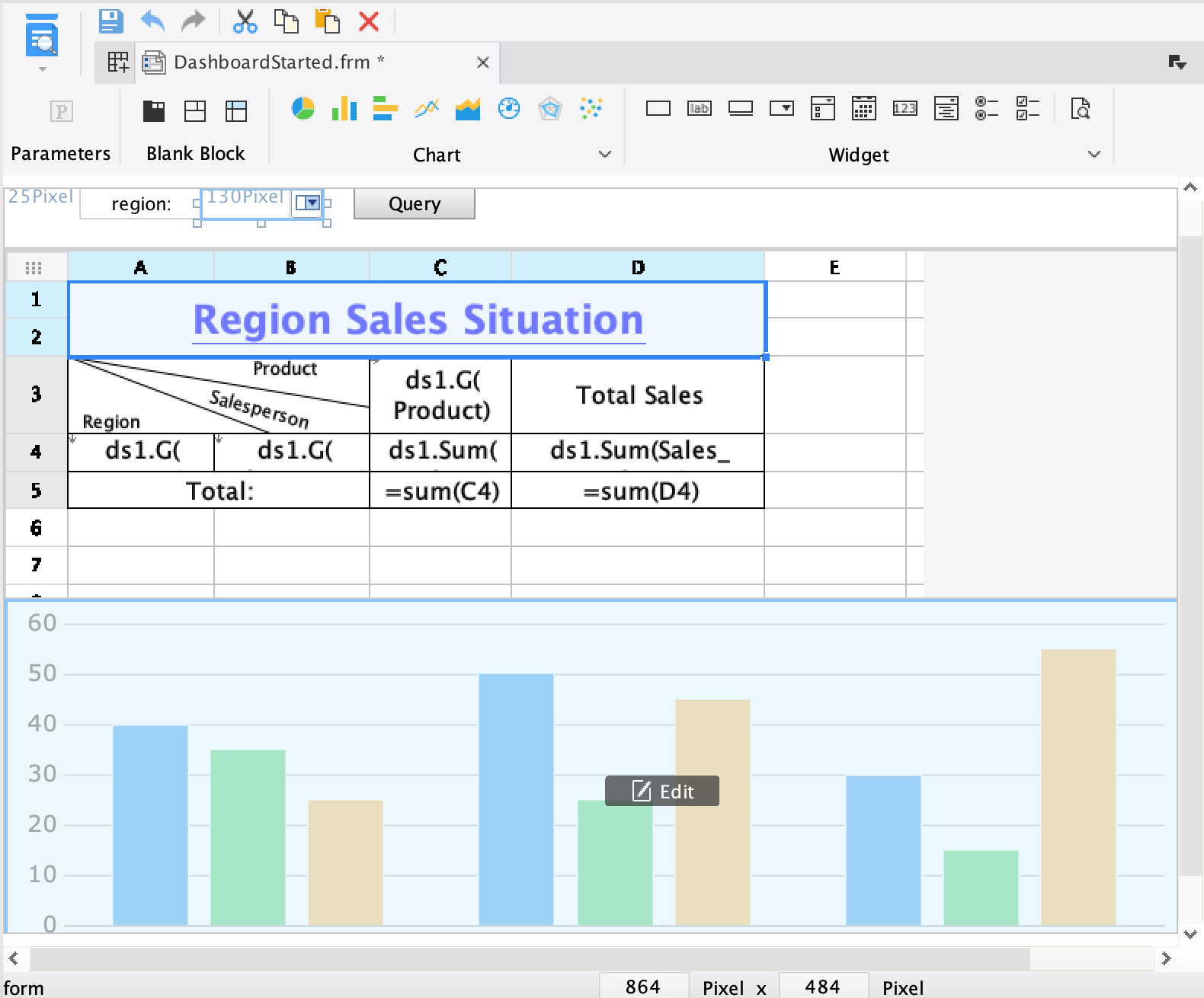Add a checkbox group widget

(1027, 109)
